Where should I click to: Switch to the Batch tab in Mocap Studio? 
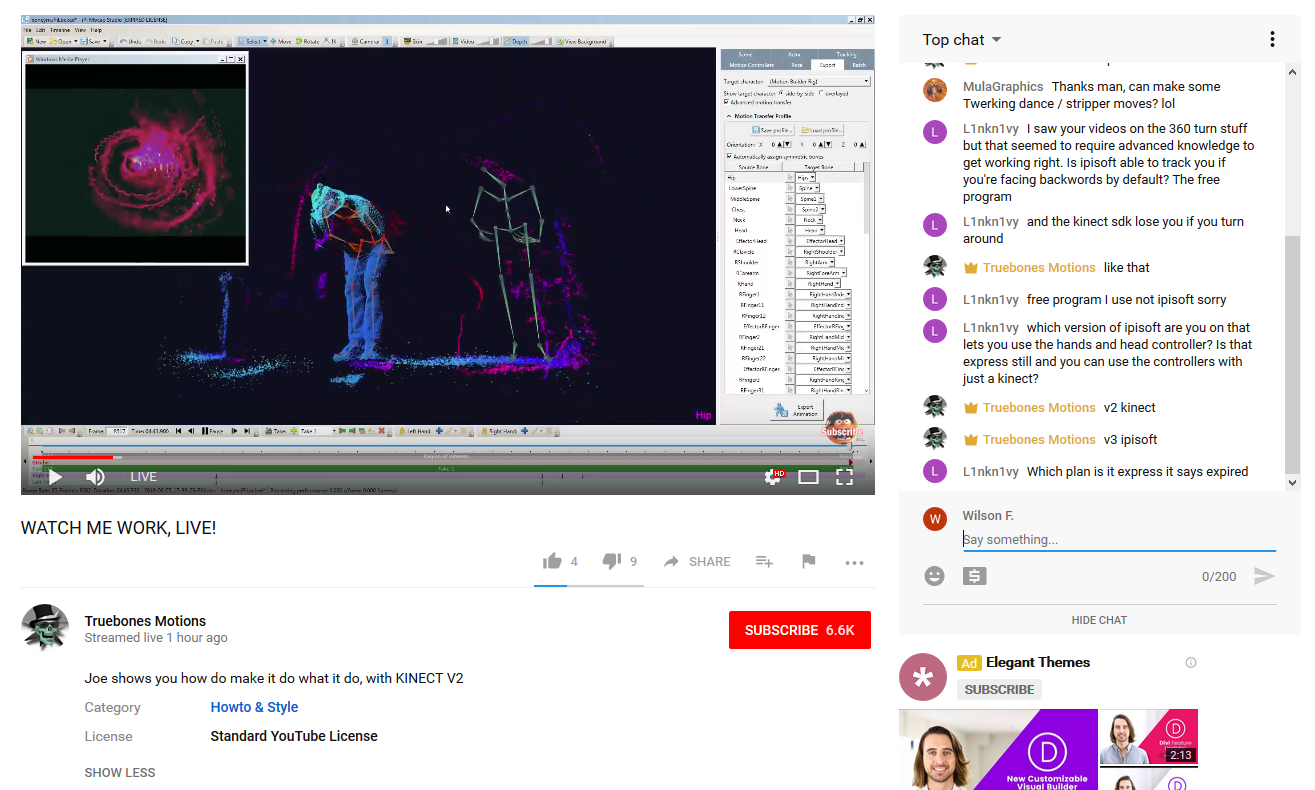coord(859,65)
